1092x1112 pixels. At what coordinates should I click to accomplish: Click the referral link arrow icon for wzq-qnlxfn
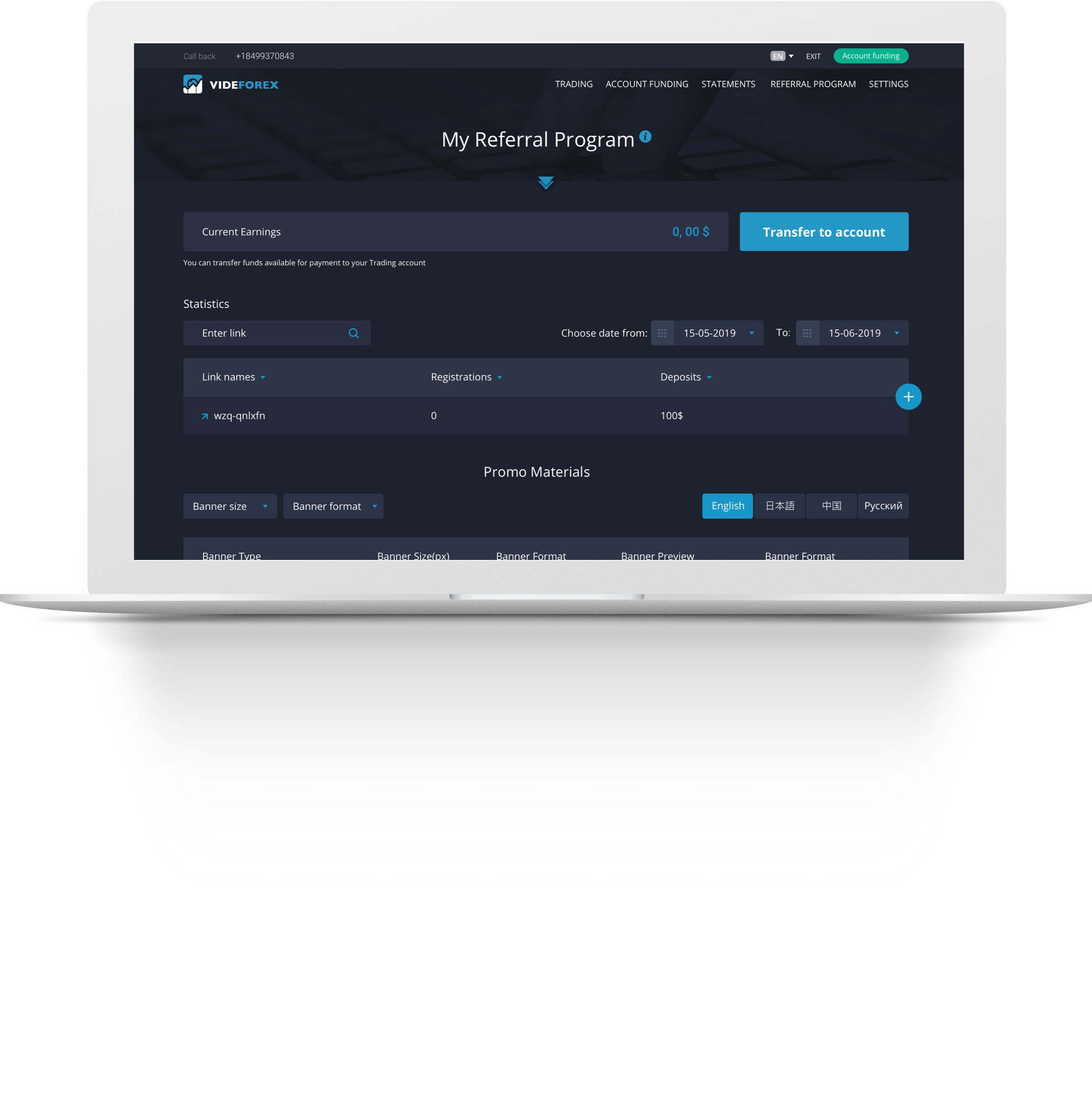point(204,416)
